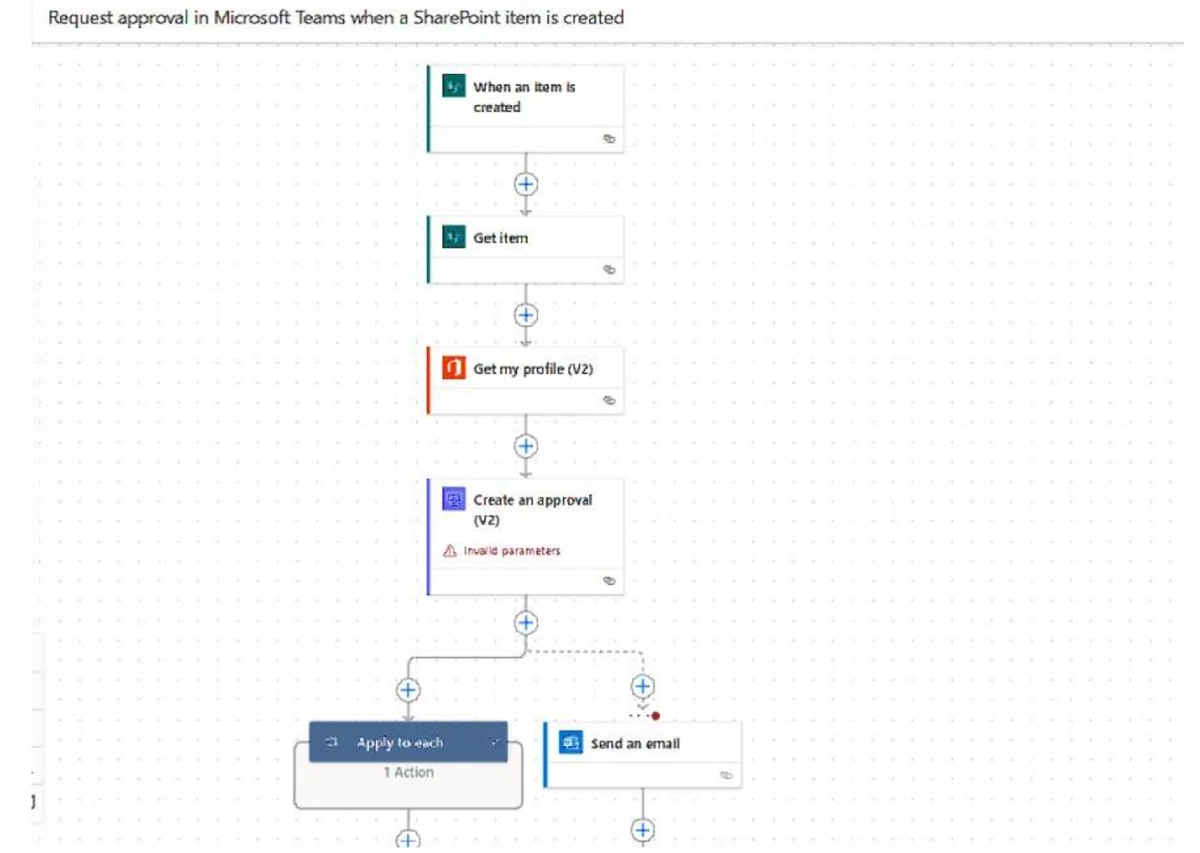Select the Send an email action card

(643, 755)
